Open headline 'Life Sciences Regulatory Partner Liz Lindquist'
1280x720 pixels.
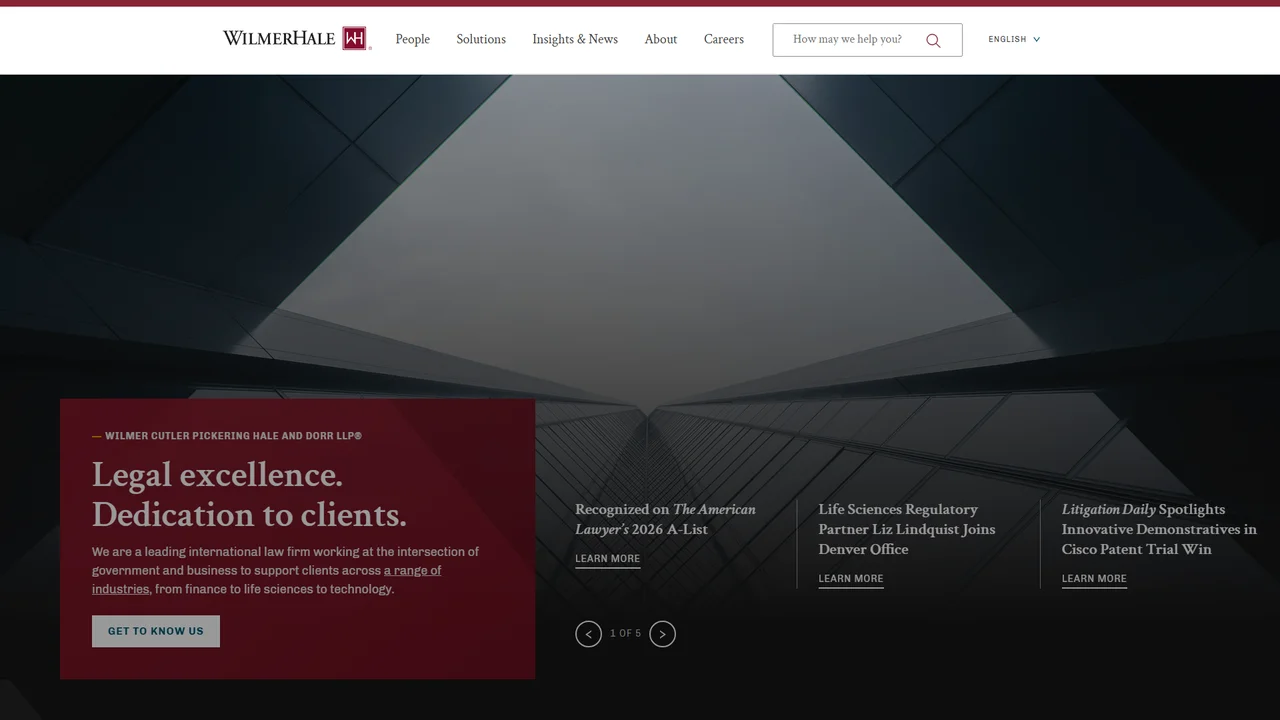907,529
